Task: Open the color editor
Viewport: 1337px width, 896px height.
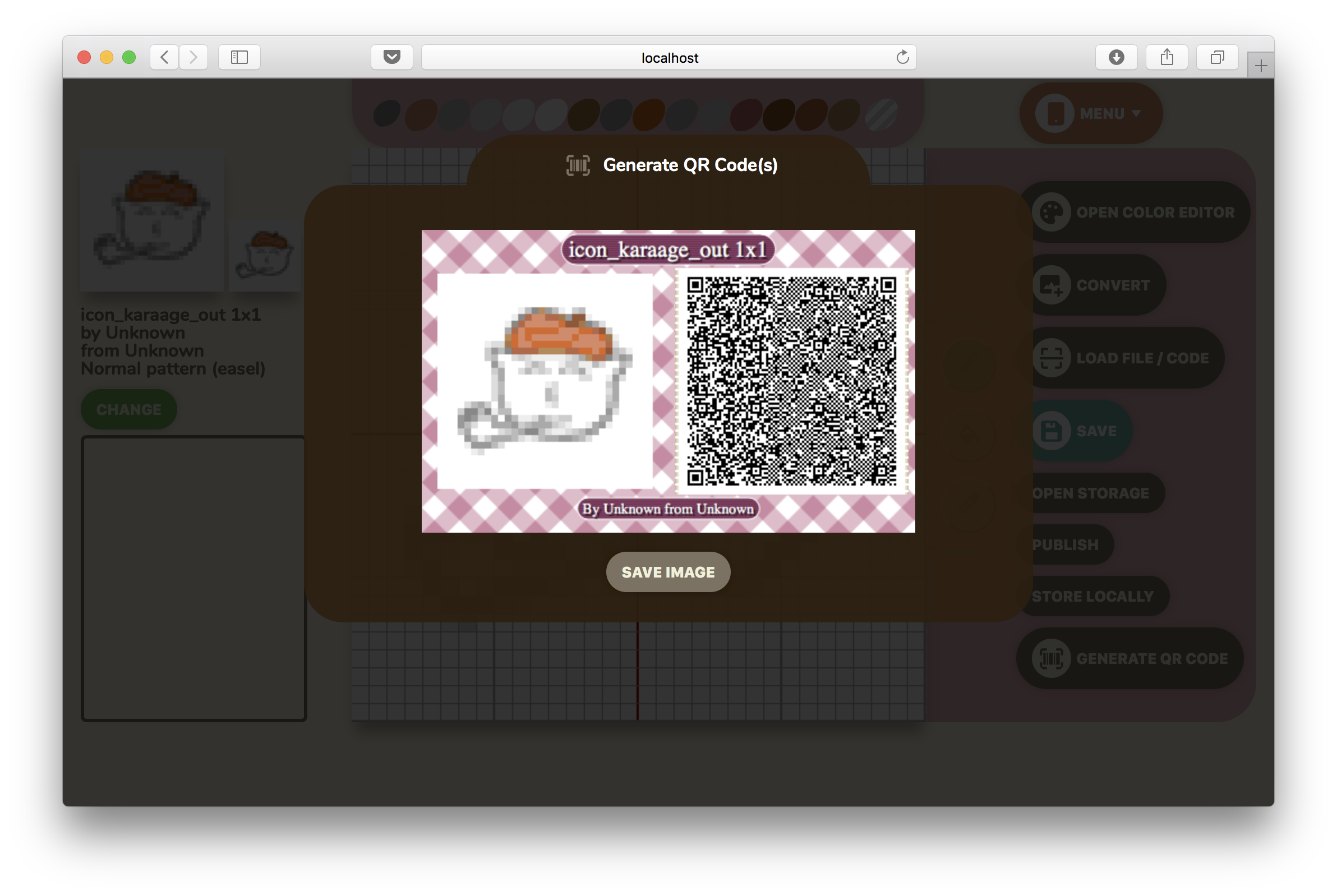Action: (1135, 212)
